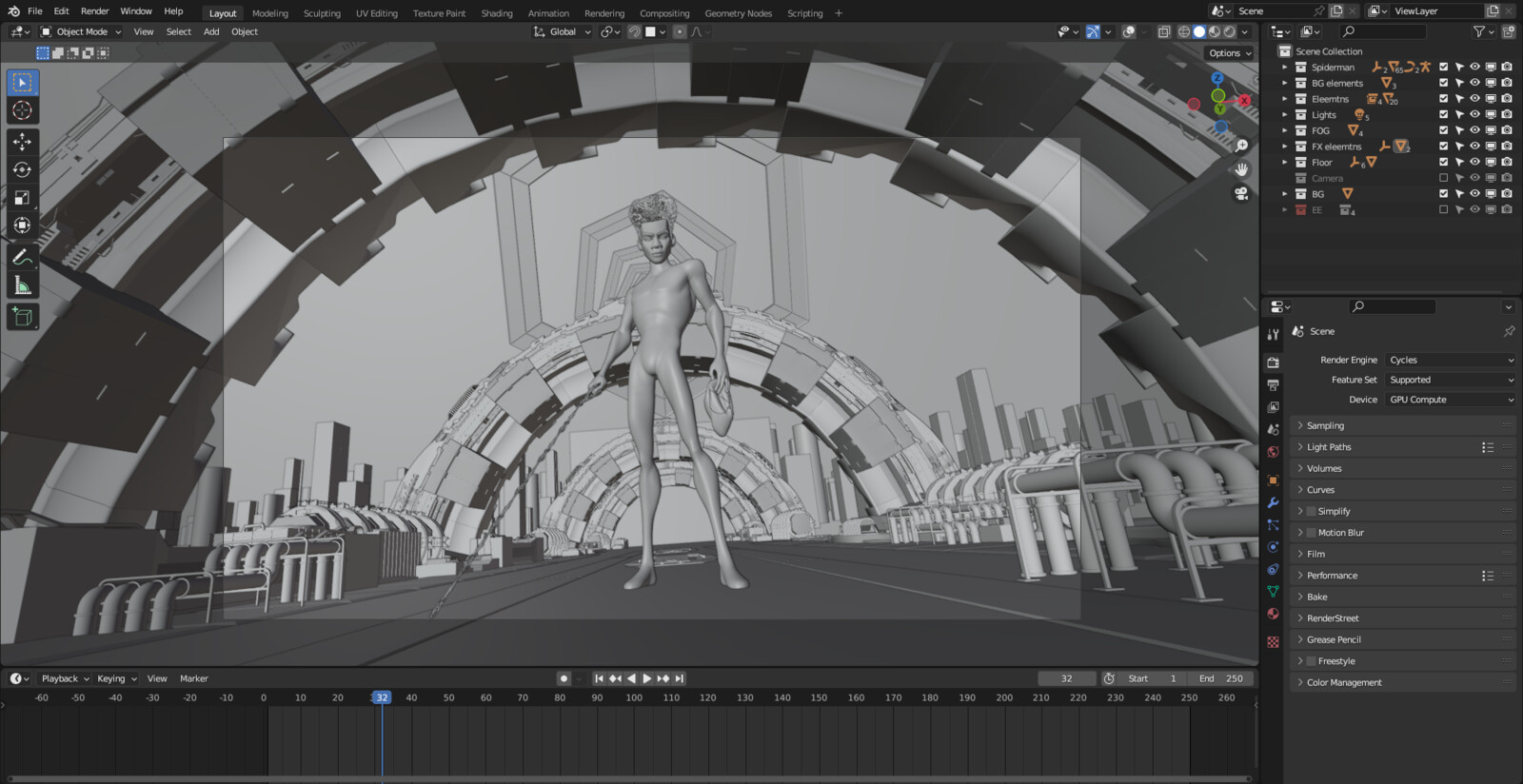Click the viewport zoom magnifier icon

[x=1241, y=146]
